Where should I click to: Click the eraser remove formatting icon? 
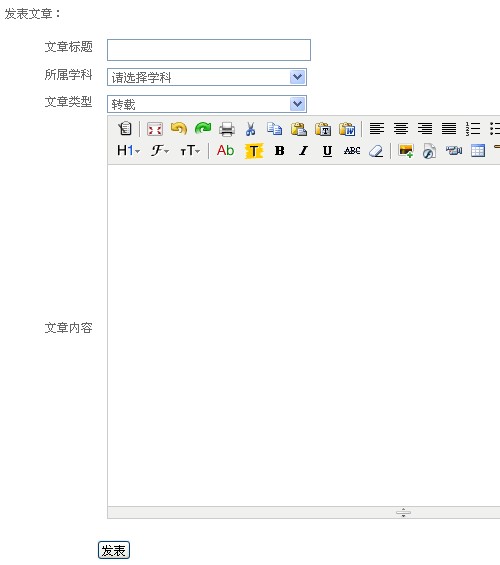coord(376,151)
